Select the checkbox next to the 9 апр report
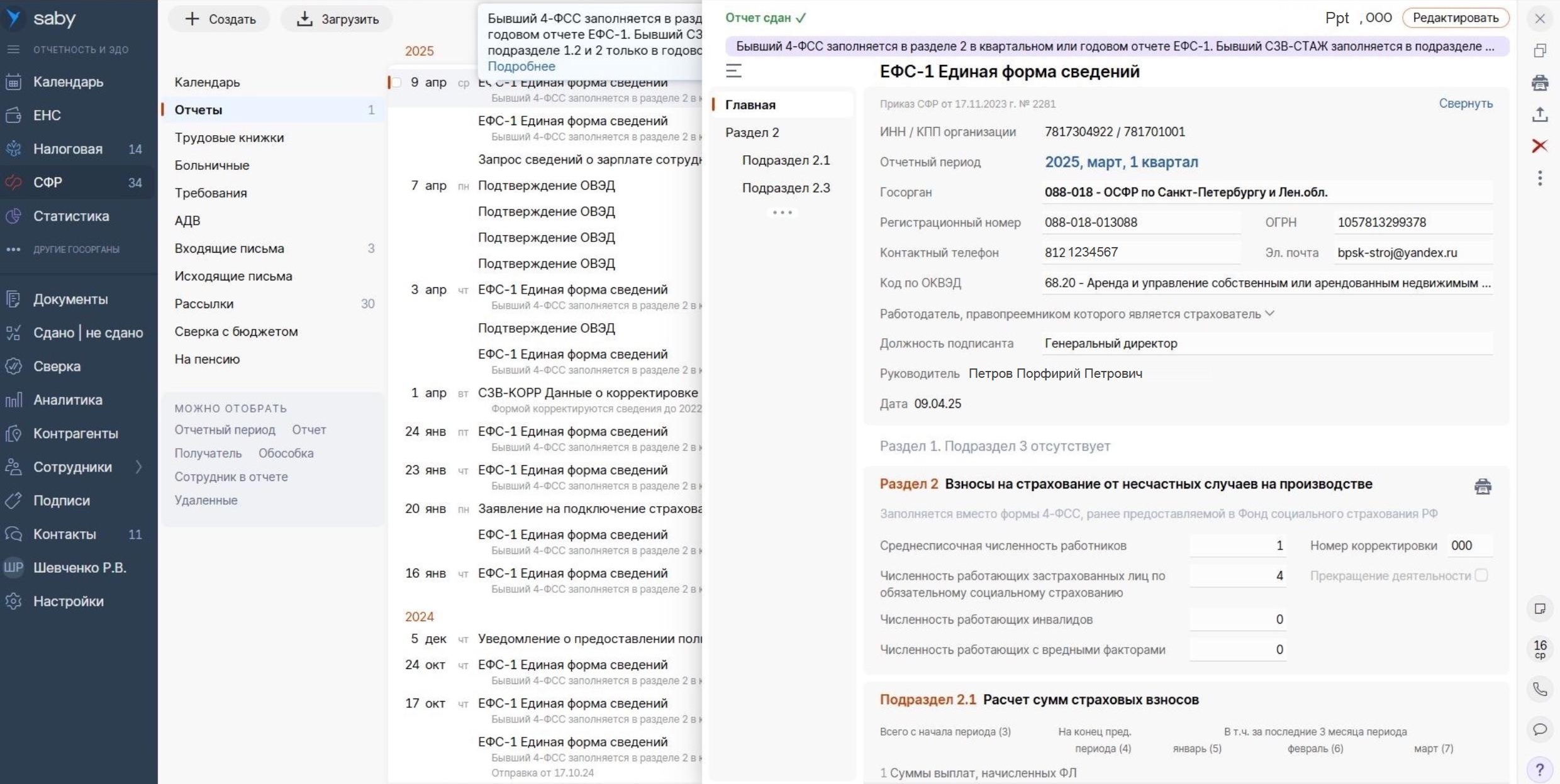 pyautogui.click(x=396, y=82)
